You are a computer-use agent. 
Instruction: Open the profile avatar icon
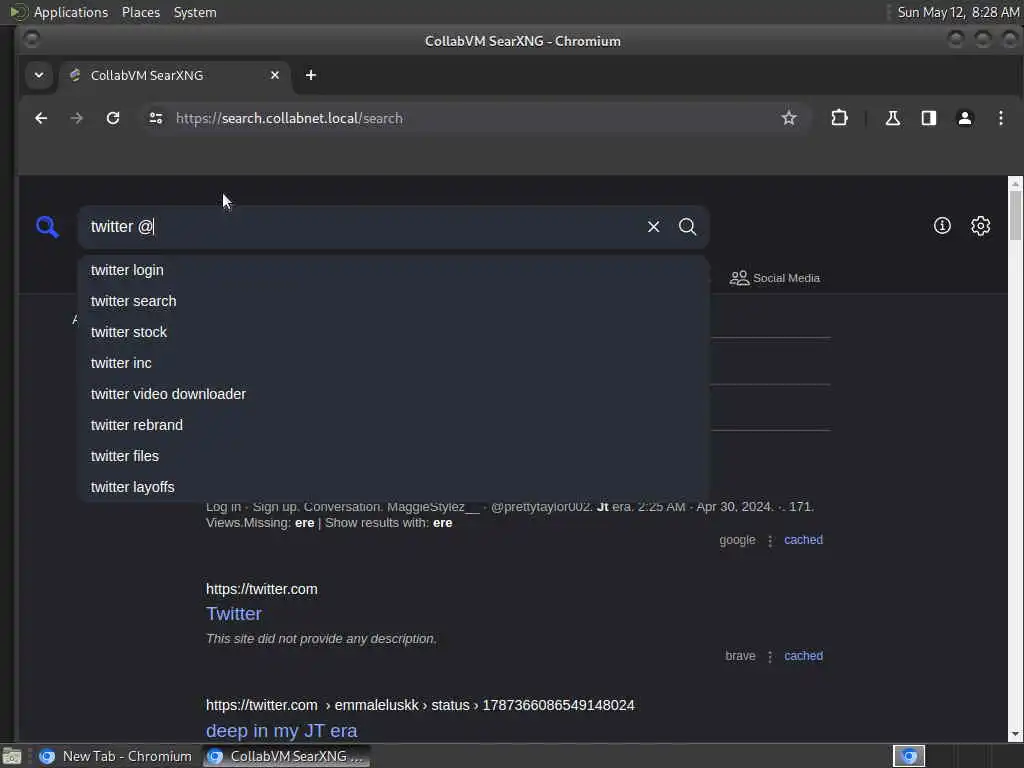[965, 118]
